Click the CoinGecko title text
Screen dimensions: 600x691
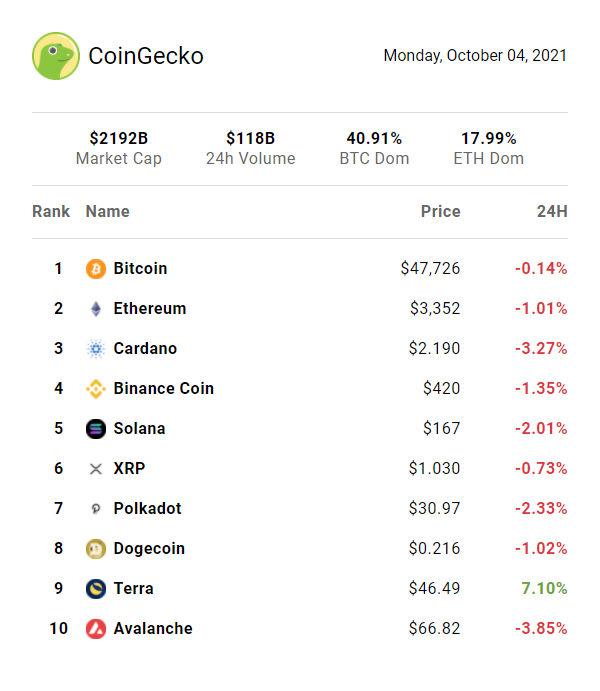click(x=146, y=56)
